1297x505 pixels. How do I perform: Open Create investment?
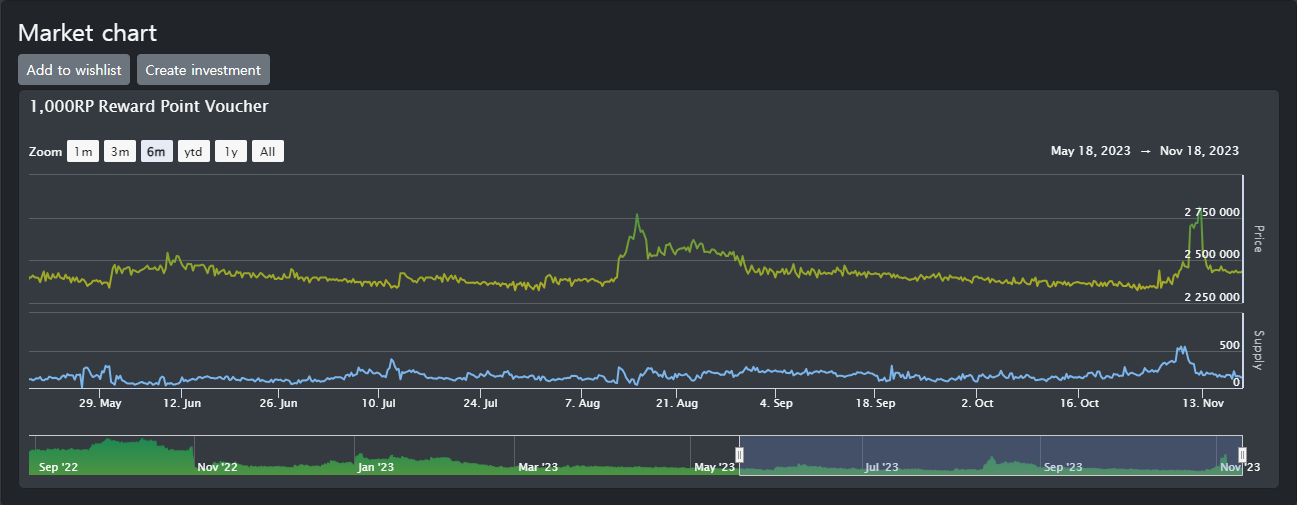point(203,70)
